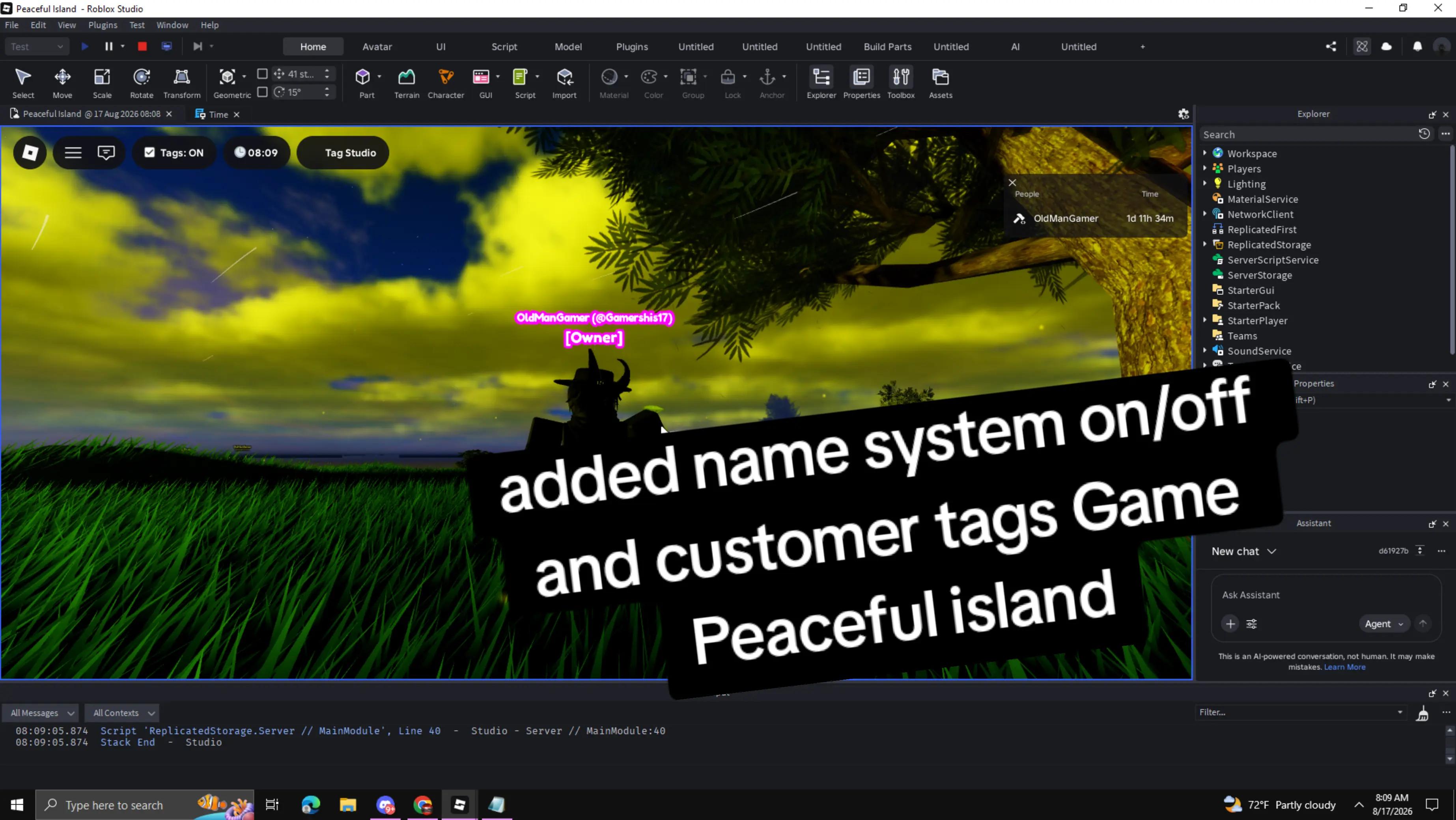
Task: Select ServerScriptService in Explorer
Action: [x=1272, y=260]
